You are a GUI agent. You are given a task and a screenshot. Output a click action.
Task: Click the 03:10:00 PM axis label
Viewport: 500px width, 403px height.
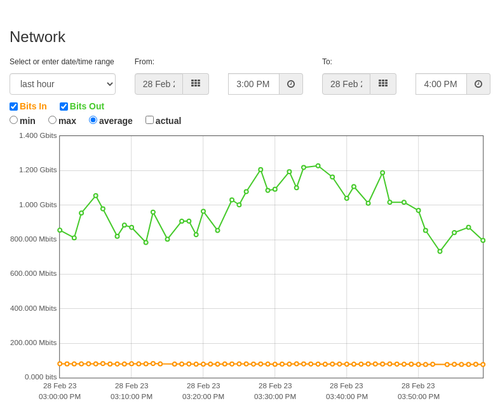(x=131, y=397)
